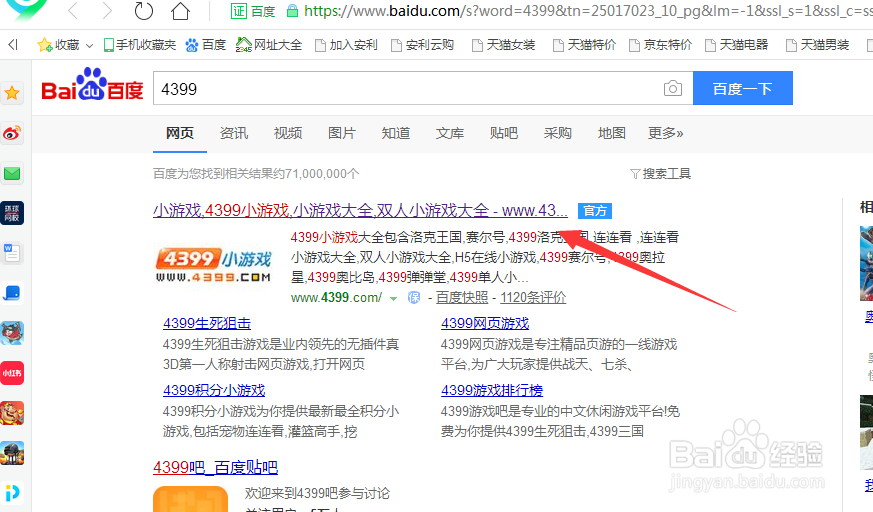Screen dimensions: 873x512
Task: Open the red 小红书 sidebar icon
Action: 12,373
